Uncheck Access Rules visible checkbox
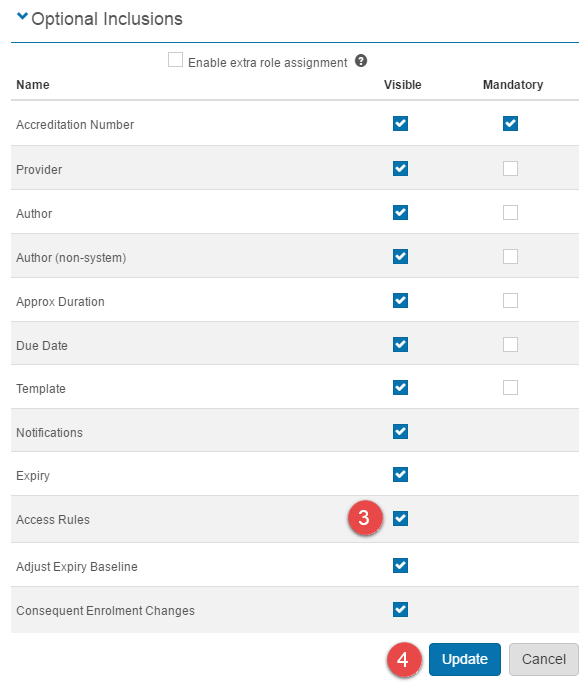Viewport: 587px width, 684px height. pos(400,519)
